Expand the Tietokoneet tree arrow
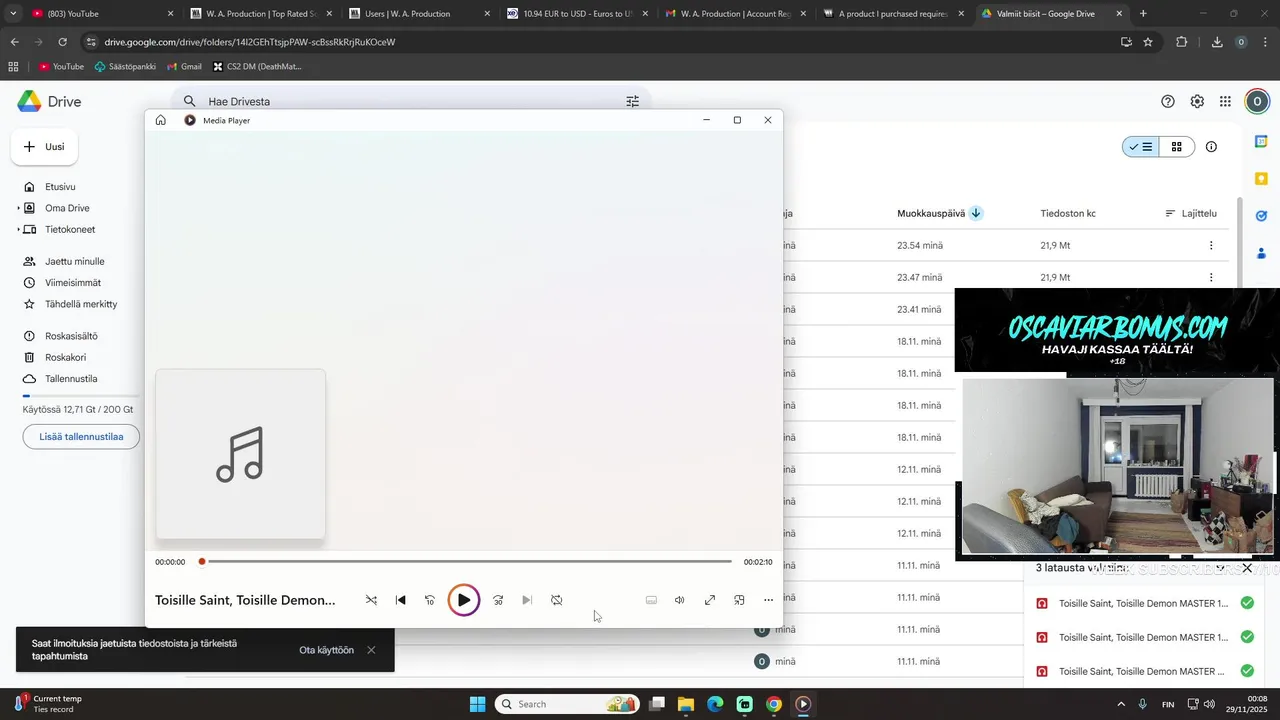Screen dimensions: 1280x720 18,229
